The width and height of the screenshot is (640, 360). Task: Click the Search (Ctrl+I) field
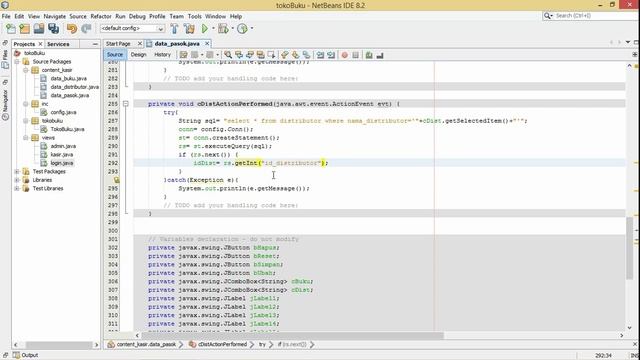pos(591,16)
